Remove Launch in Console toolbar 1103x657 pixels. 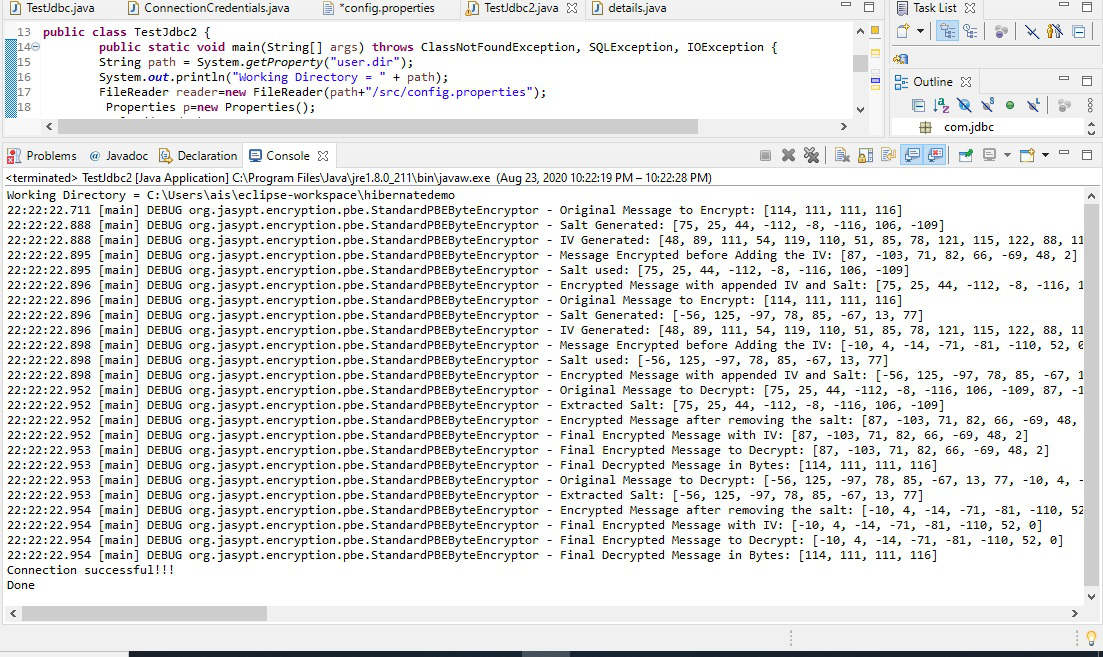(789, 155)
